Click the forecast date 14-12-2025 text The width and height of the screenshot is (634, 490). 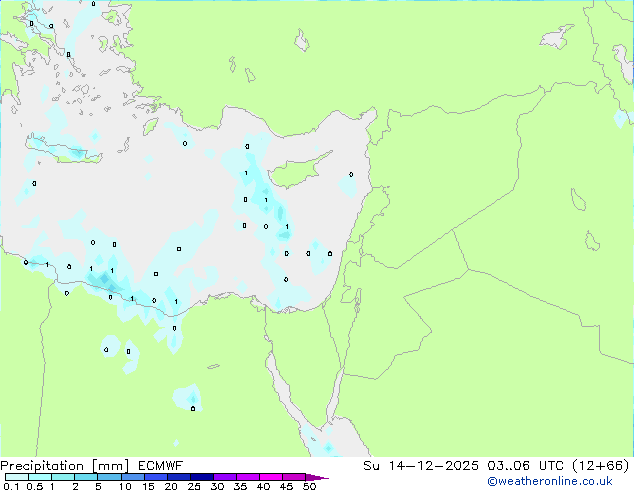tap(434, 466)
